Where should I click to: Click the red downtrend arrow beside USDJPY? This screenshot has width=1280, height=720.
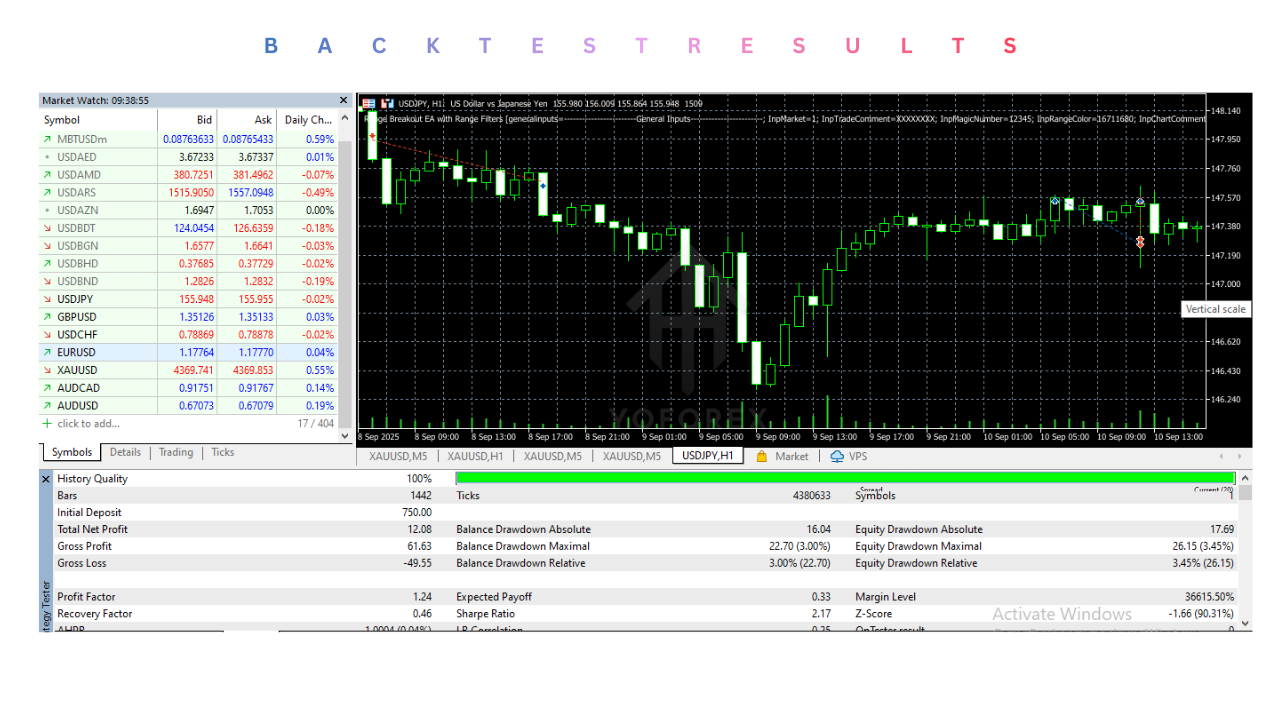tap(46, 299)
